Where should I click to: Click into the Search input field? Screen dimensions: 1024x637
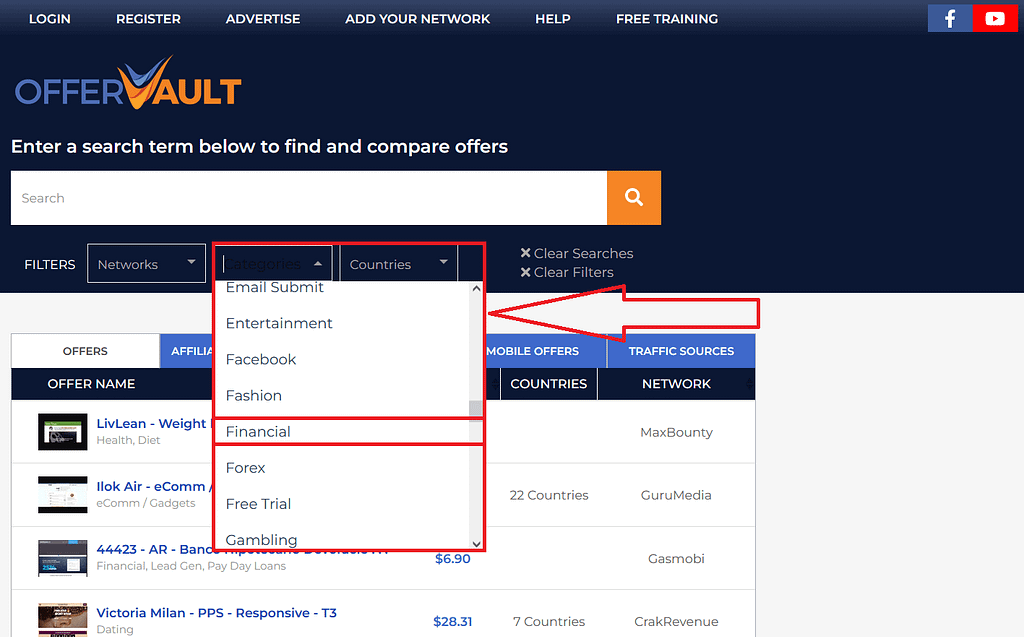(x=309, y=198)
